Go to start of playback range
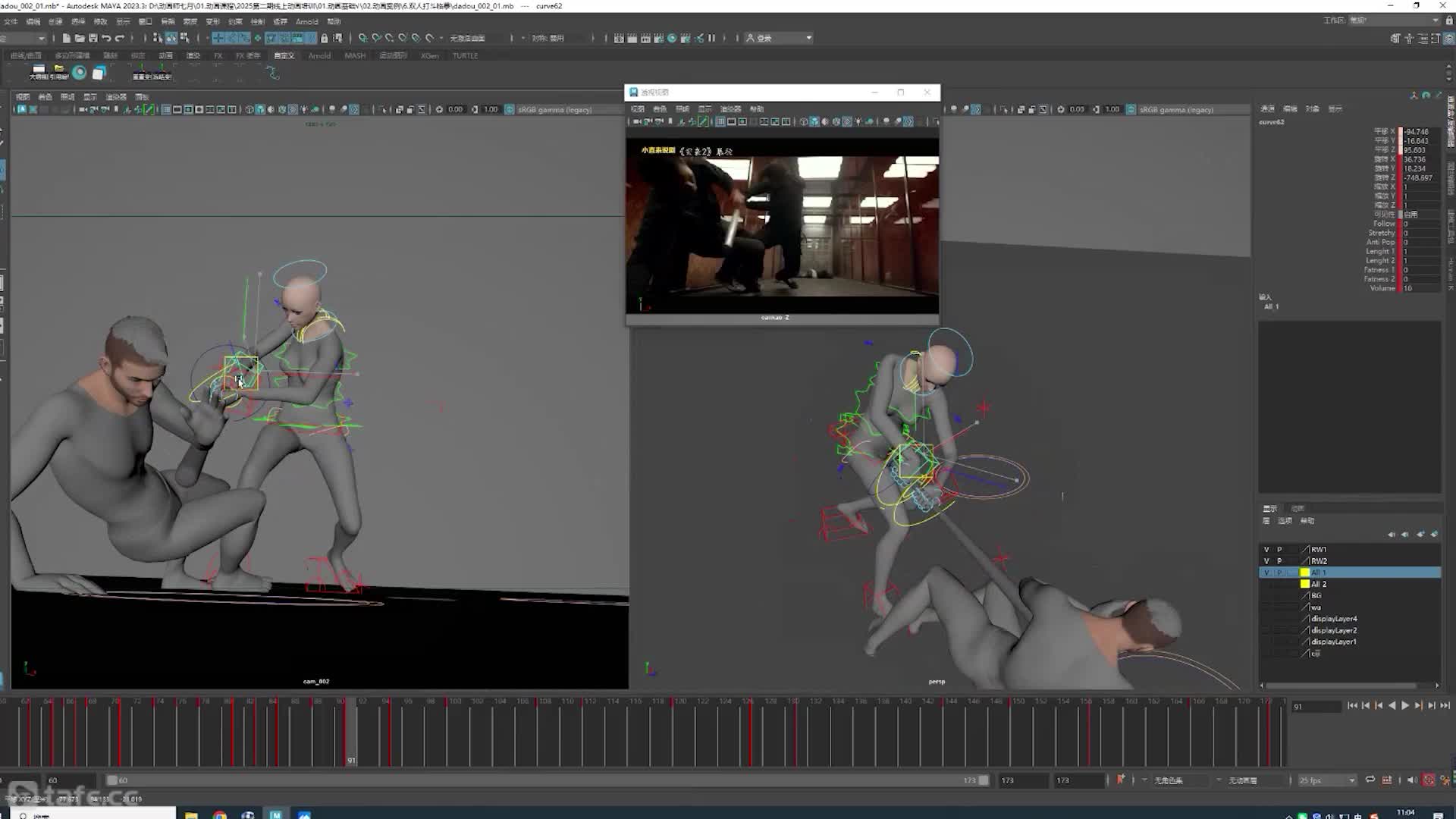Image resolution: width=1456 pixels, height=819 pixels. point(1352,706)
